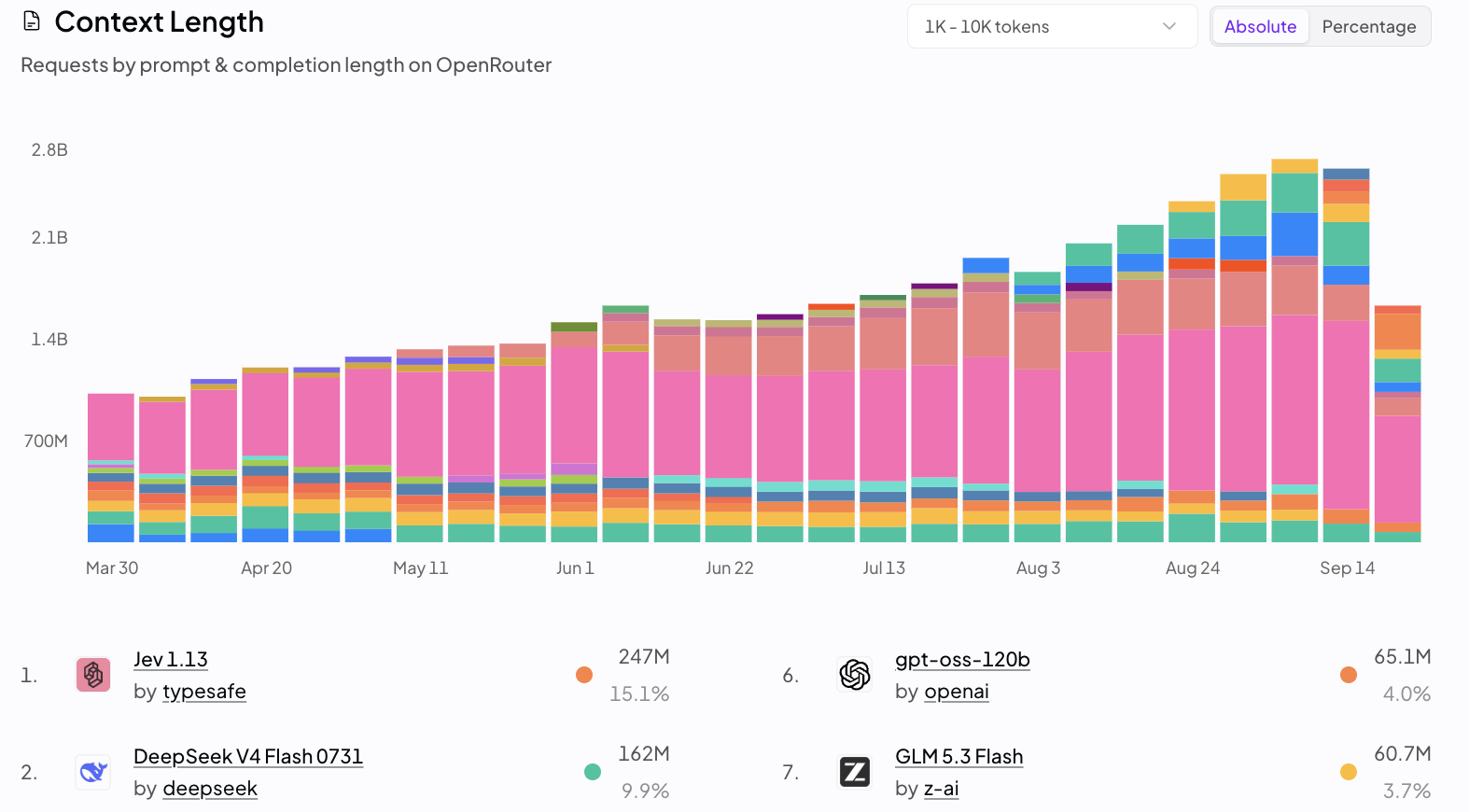Click the 247M value for Jev 1.13
The height and width of the screenshot is (812, 1469).
point(644,656)
